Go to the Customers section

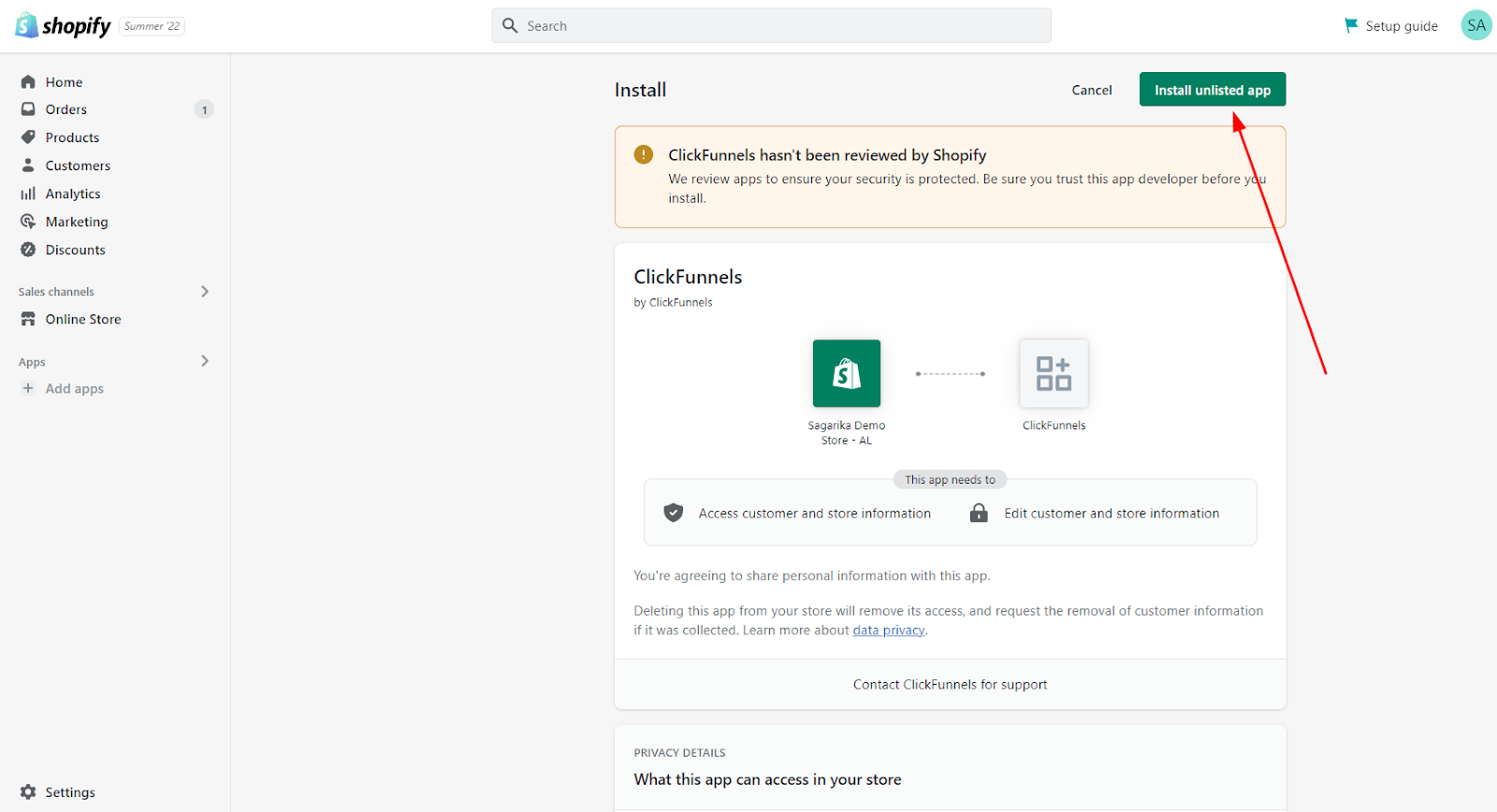pyautogui.click(x=78, y=166)
